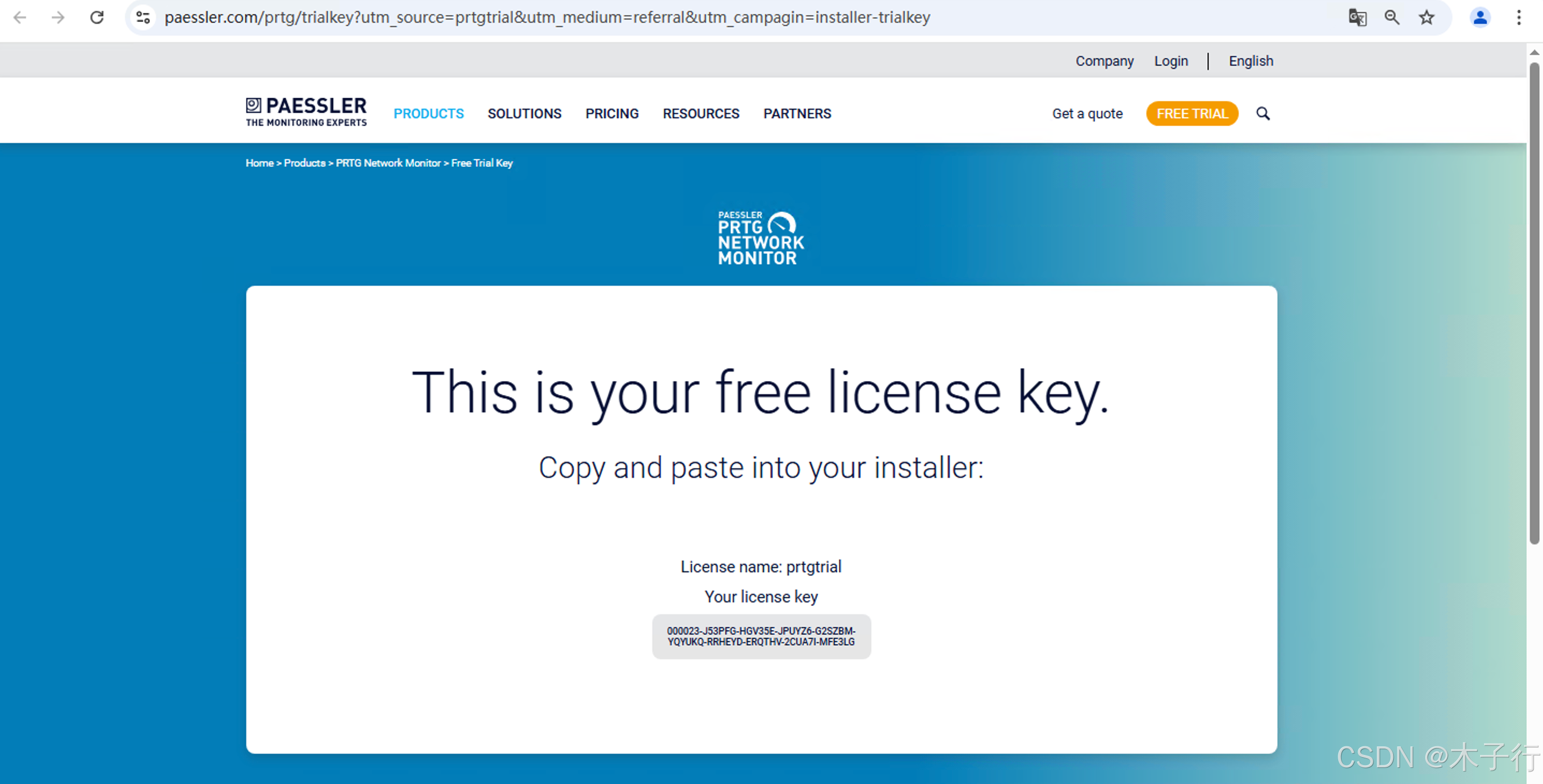Open the English language selector
This screenshot has height=784, width=1543.
click(1251, 61)
